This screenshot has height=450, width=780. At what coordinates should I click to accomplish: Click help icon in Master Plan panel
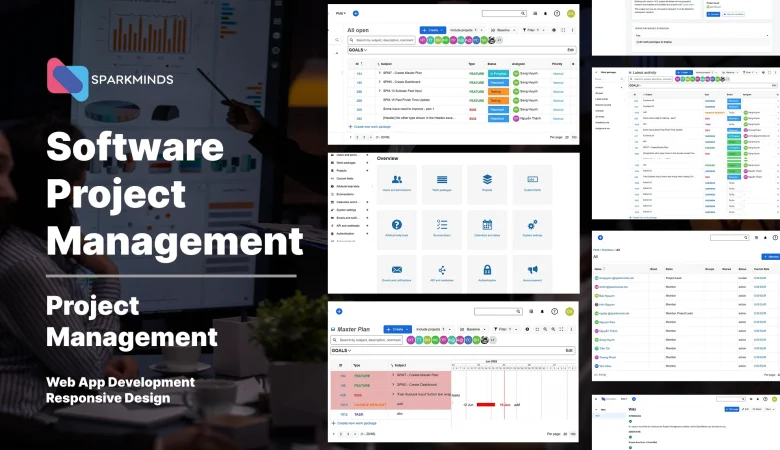555,311
